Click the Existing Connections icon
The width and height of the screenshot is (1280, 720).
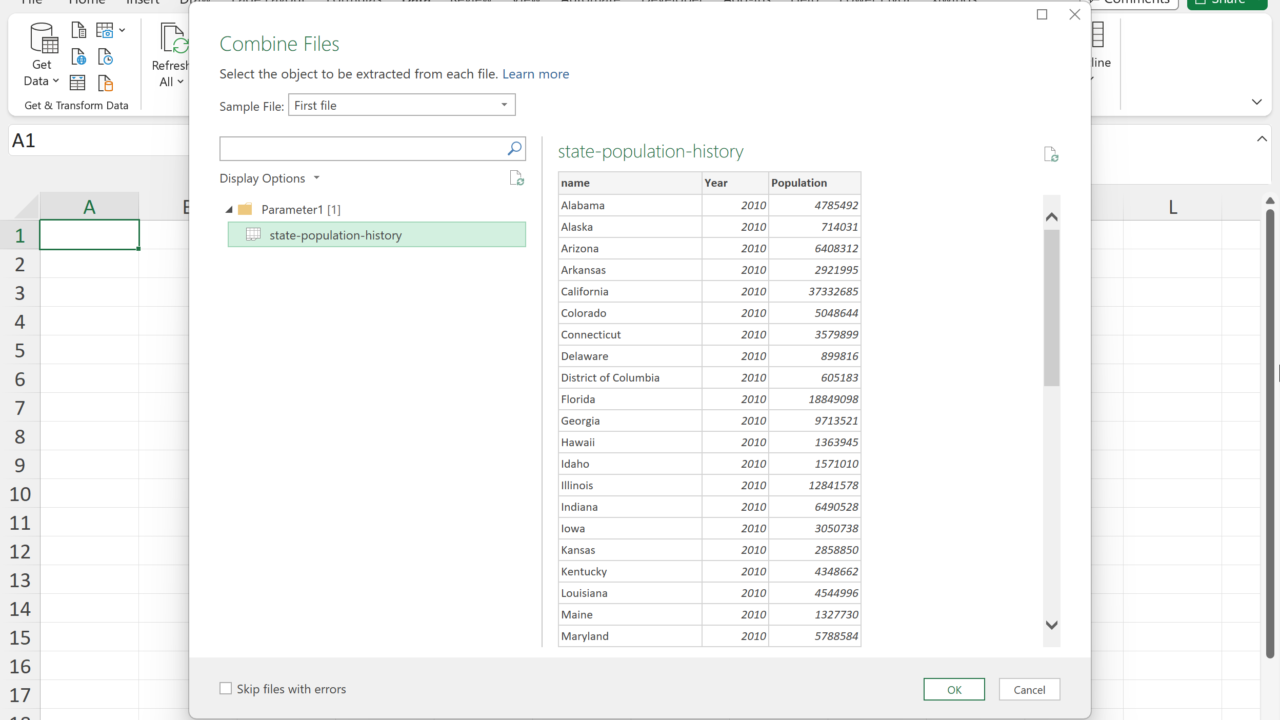click(105, 83)
